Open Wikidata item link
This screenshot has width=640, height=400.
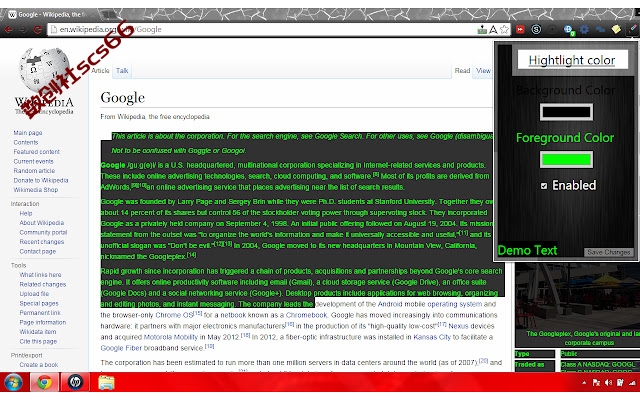coord(38,332)
